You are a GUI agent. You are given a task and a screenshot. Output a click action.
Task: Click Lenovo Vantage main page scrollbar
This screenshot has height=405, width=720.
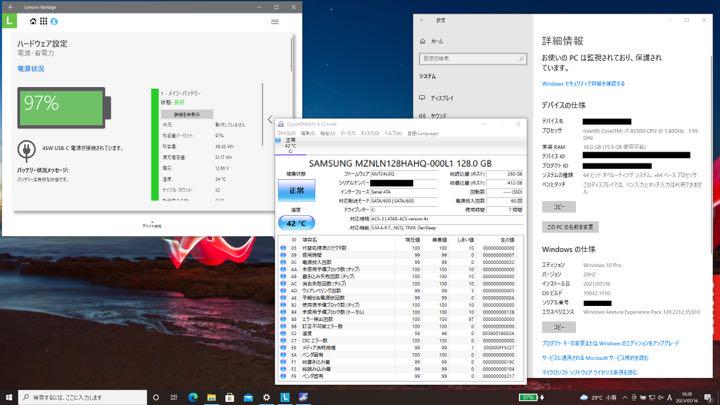292,55
